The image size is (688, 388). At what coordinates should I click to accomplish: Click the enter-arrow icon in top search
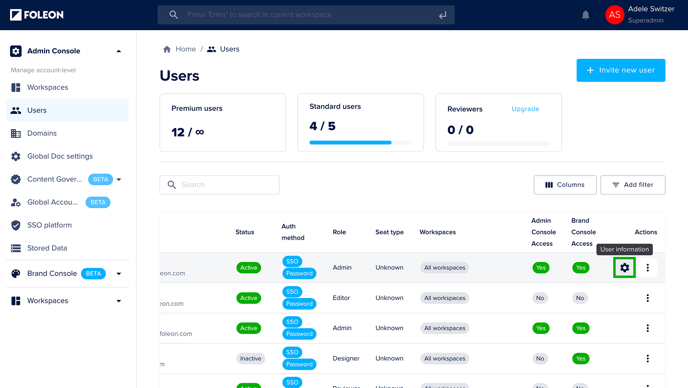tap(442, 15)
